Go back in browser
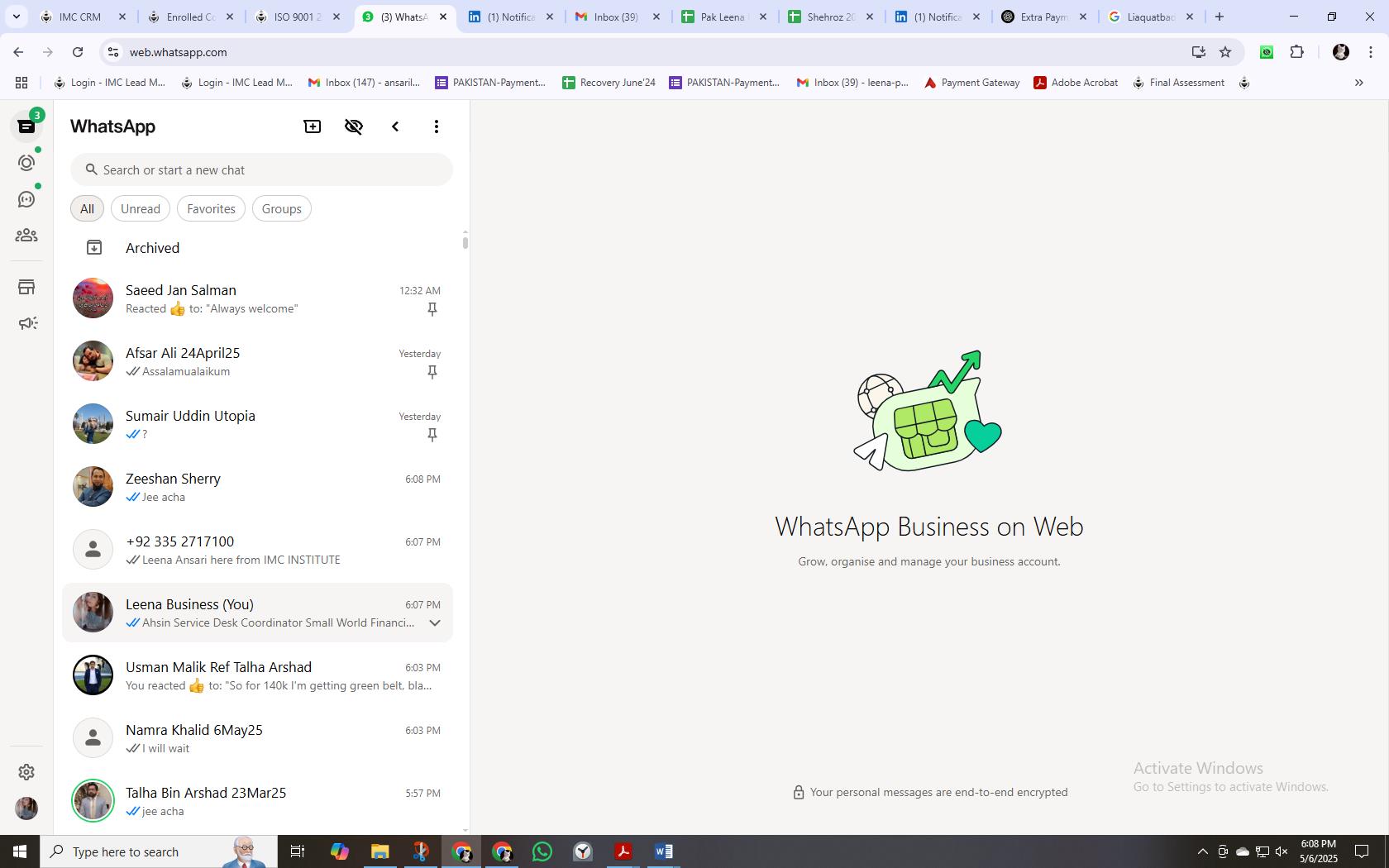 [x=18, y=52]
